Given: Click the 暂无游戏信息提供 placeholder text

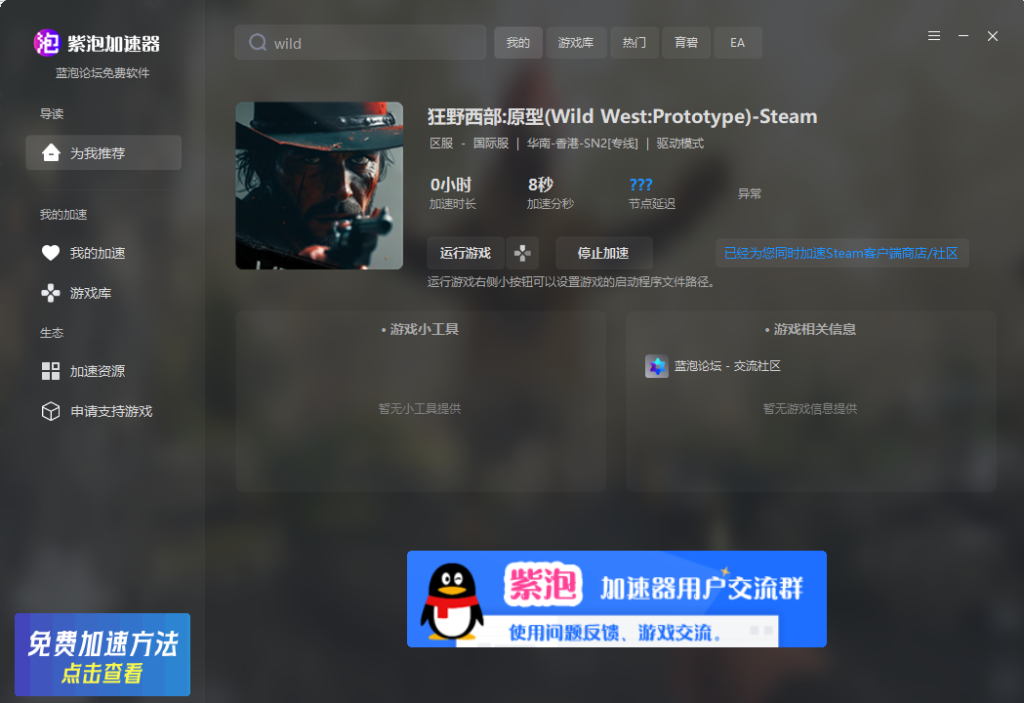Looking at the screenshot, I should pos(810,408).
